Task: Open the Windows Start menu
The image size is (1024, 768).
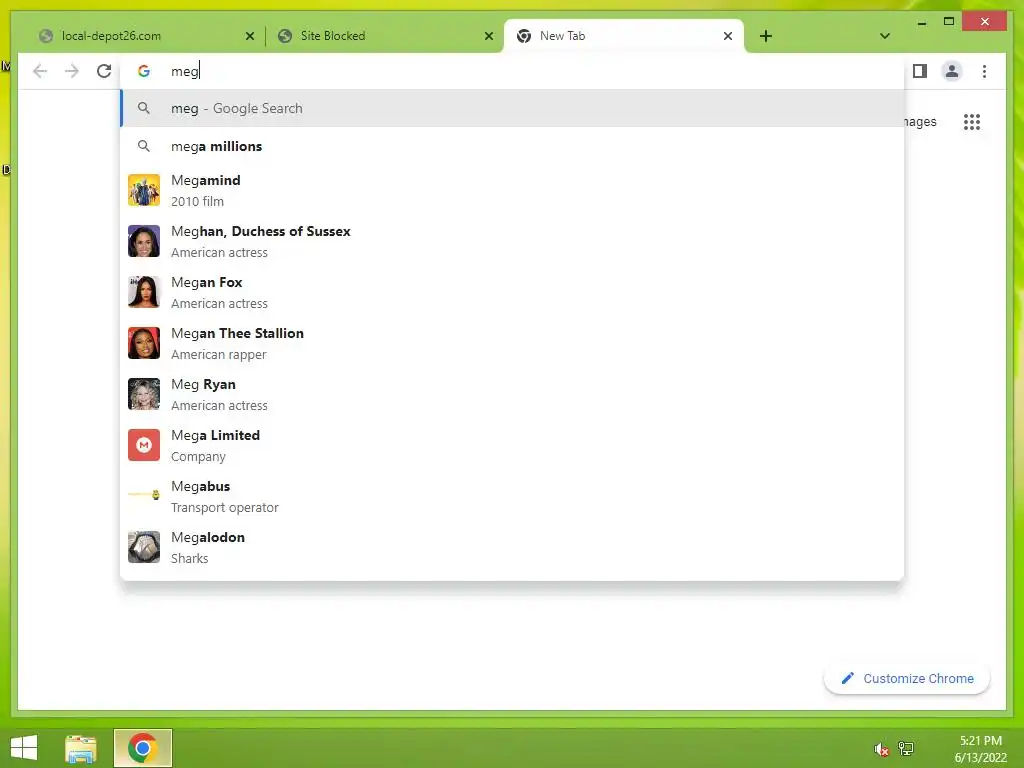Action: tap(24, 748)
